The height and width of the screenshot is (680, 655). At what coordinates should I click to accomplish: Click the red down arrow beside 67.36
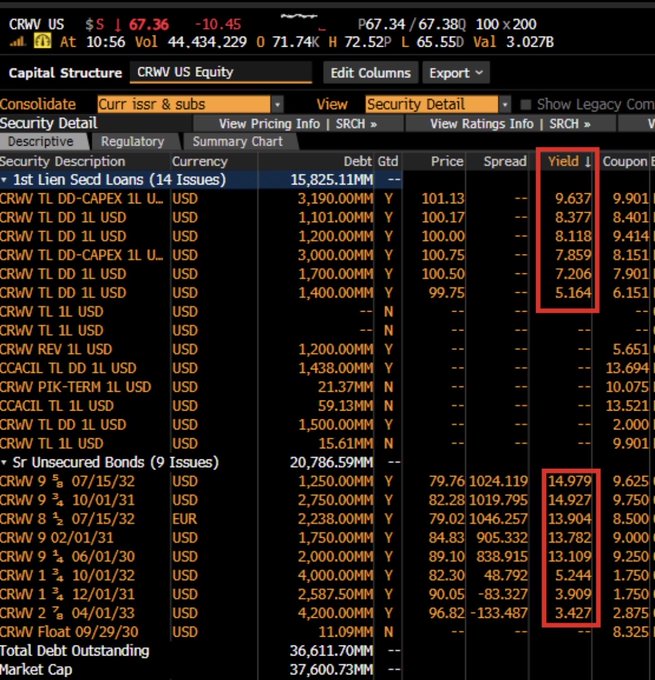pyautogui.click(x=118, y=24)
